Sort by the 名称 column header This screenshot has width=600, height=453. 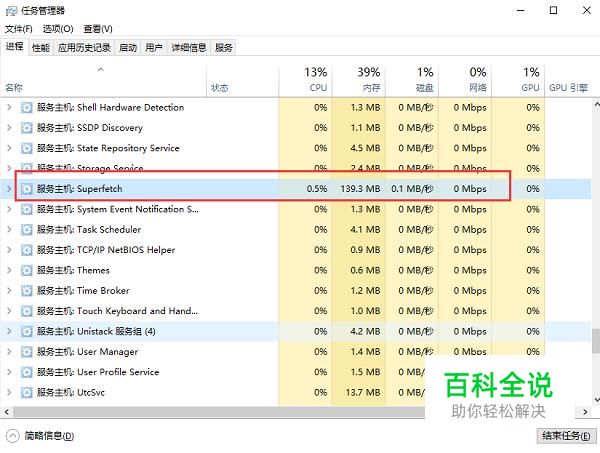tap(103, 80)
